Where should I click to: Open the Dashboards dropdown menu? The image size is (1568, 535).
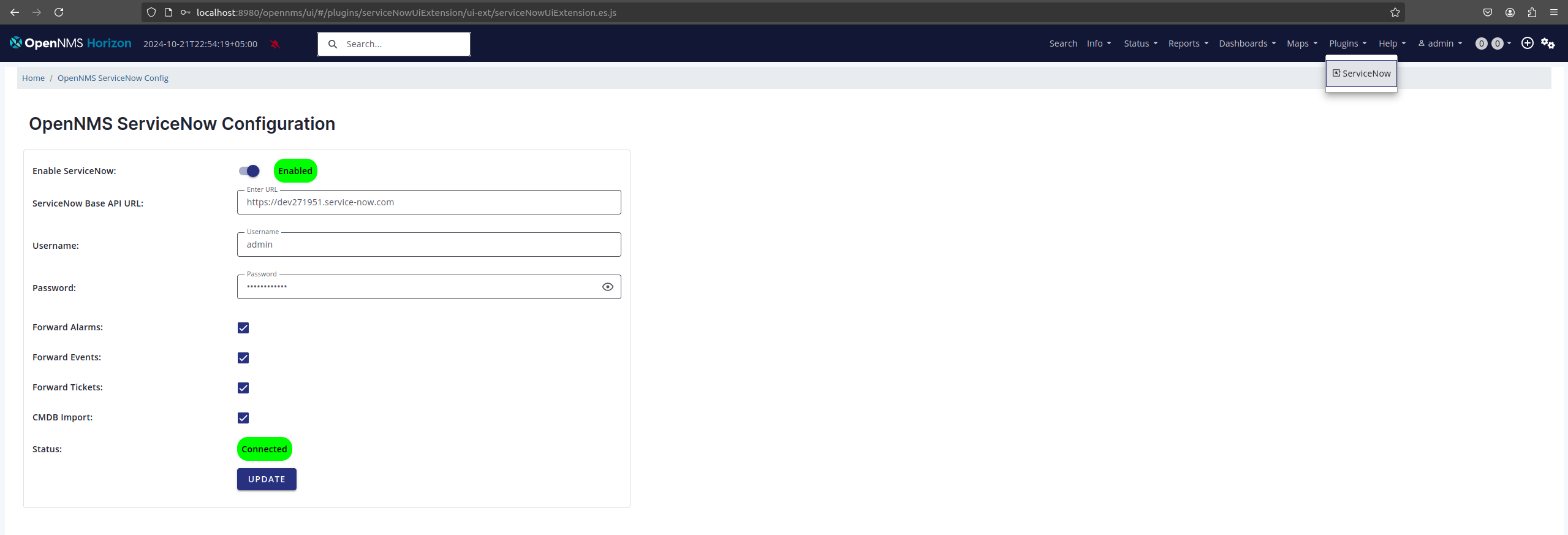point(1247,44)
